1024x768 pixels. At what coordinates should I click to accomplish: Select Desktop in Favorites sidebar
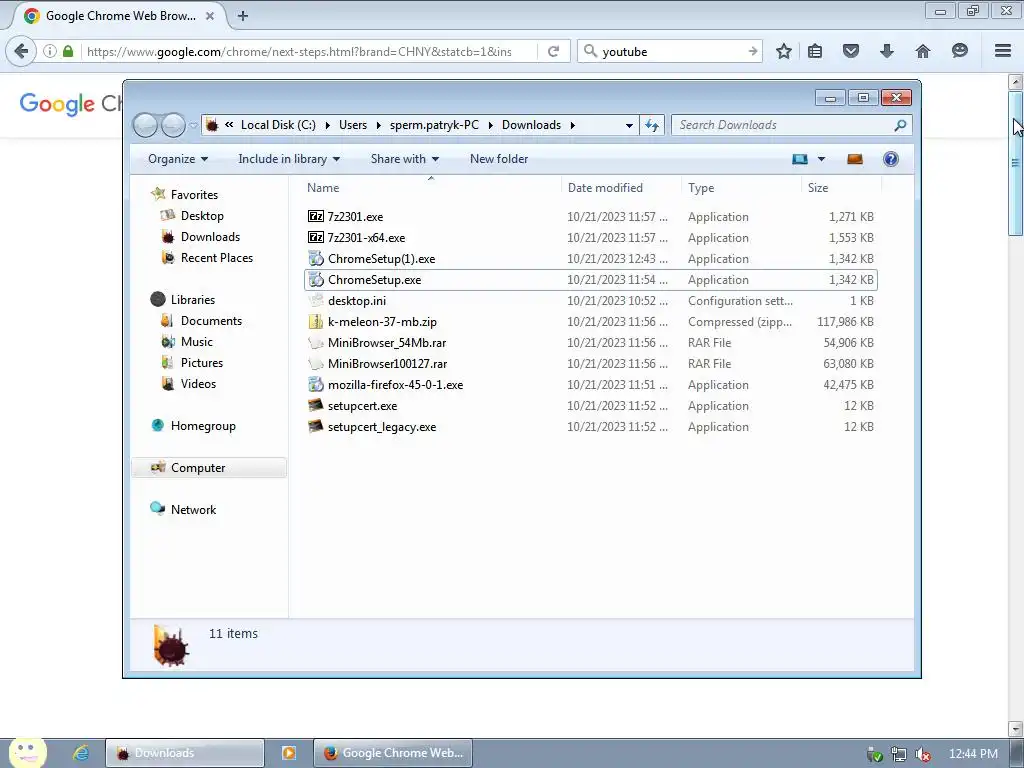202,216
